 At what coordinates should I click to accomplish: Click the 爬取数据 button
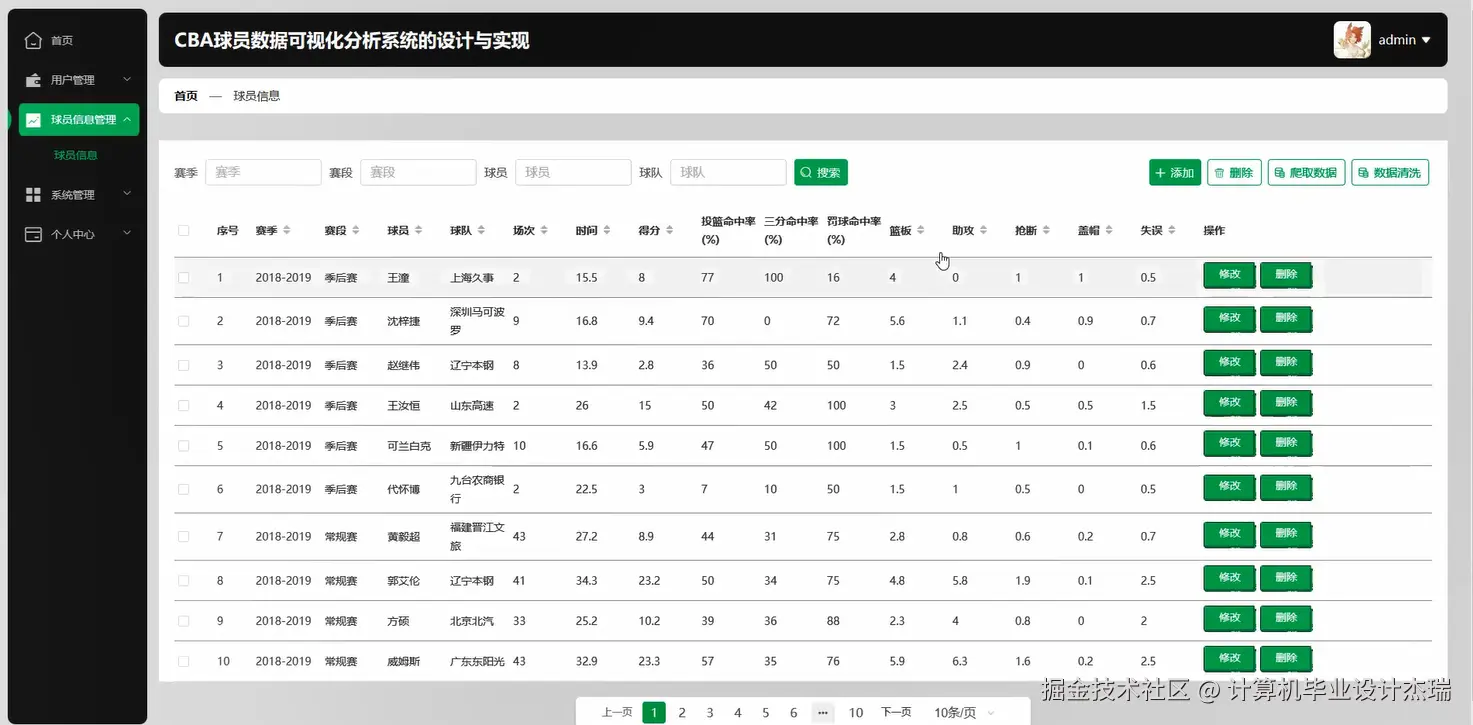click(x=1306, y=172)
